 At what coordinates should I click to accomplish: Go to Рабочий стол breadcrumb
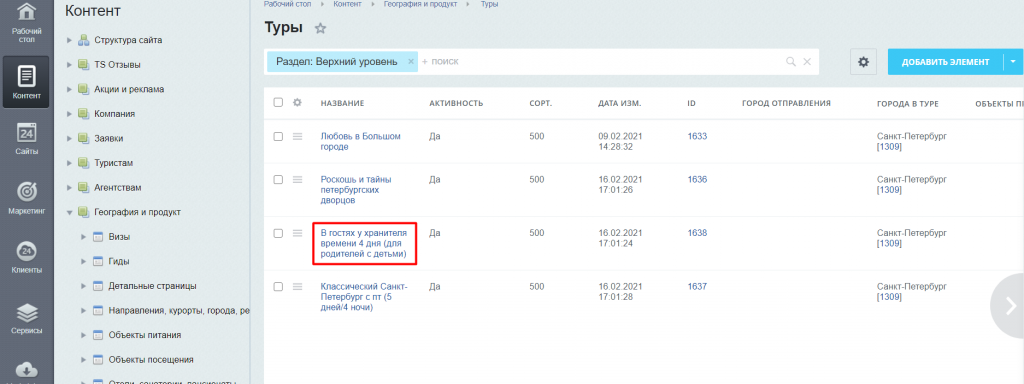pyautogui.click(x=287, y=4)
